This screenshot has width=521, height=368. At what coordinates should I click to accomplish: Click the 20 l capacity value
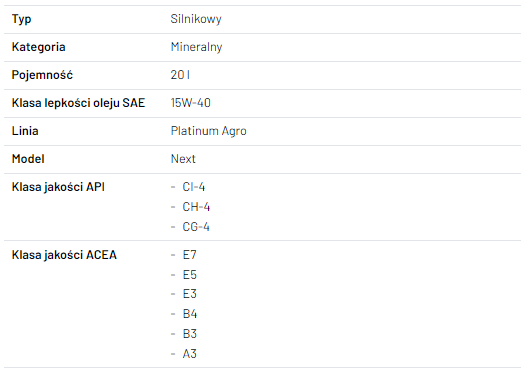click(180, 75)
